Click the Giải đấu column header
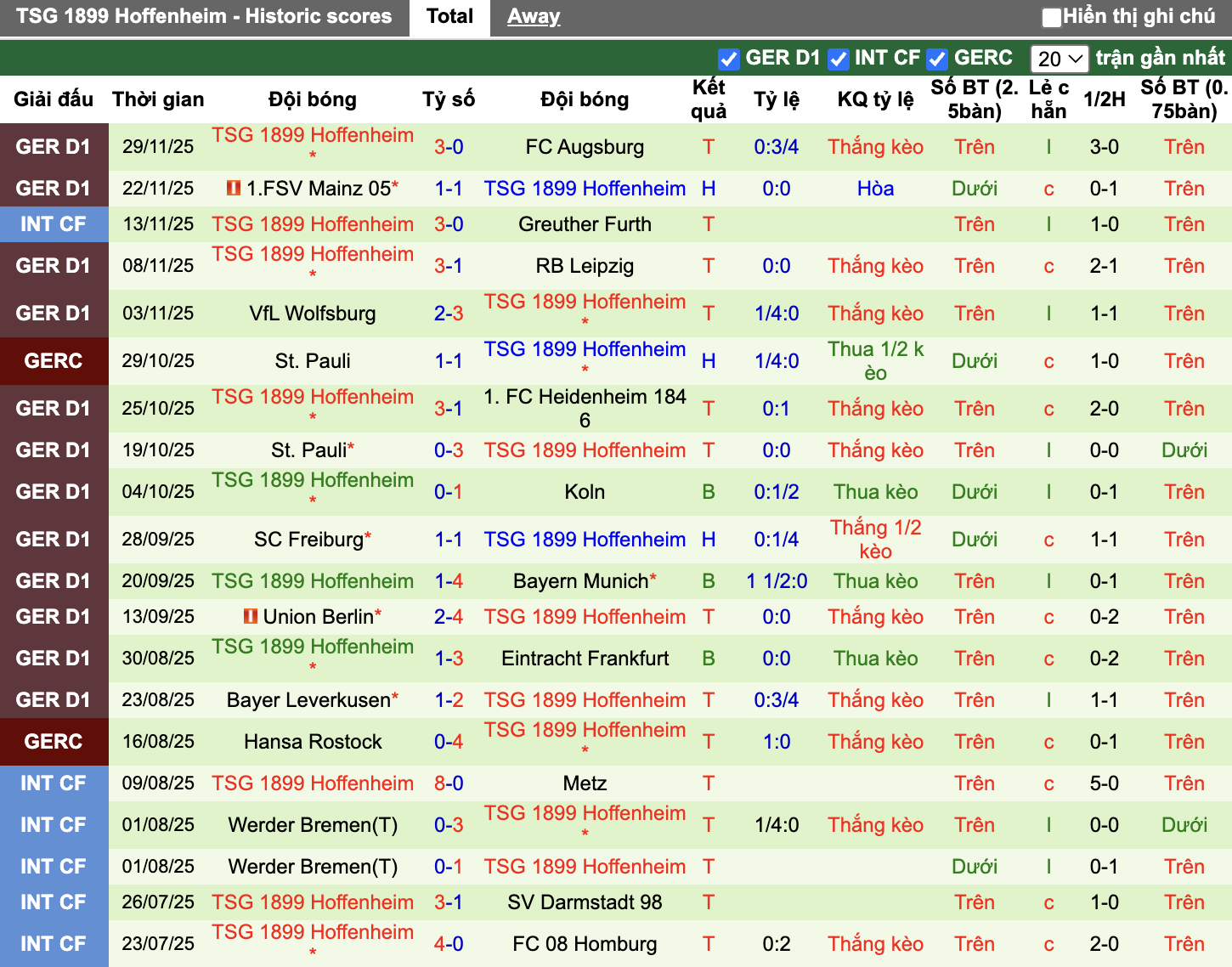Image resolution: width=1232 pixels, height=967 pixels. [x=54, y=99]
